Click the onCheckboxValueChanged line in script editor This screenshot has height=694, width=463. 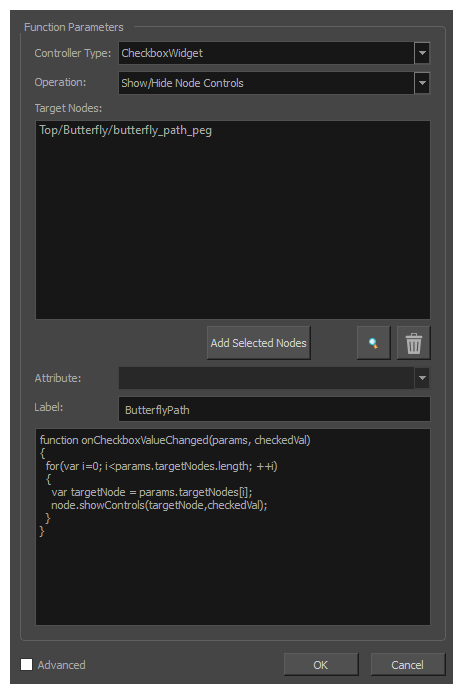click(x=175, y=440)
